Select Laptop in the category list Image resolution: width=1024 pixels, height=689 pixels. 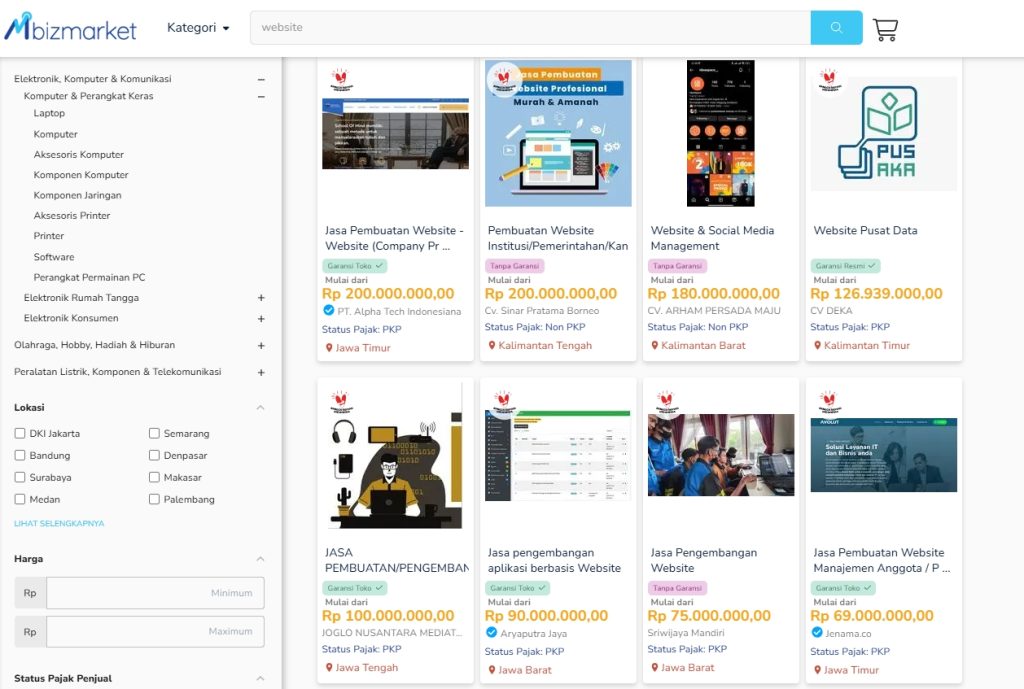49,114
